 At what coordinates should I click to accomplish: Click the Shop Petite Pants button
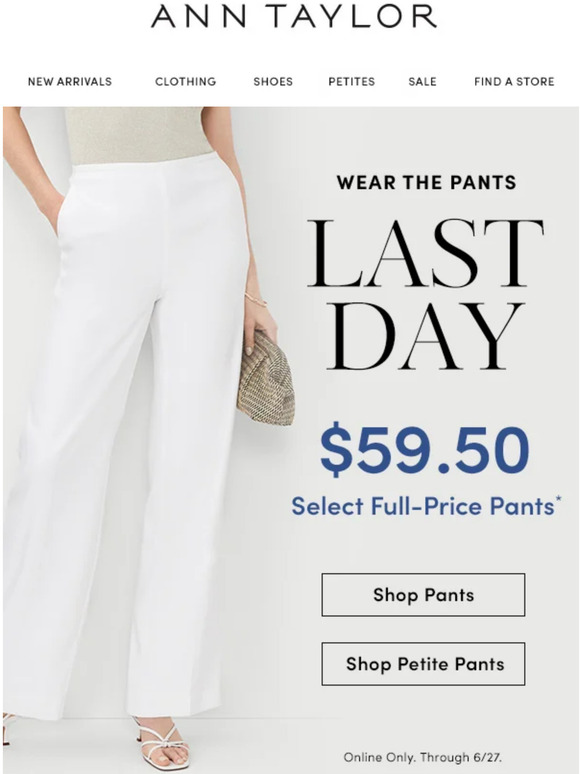pyautogui.click(x=423, y=664)
